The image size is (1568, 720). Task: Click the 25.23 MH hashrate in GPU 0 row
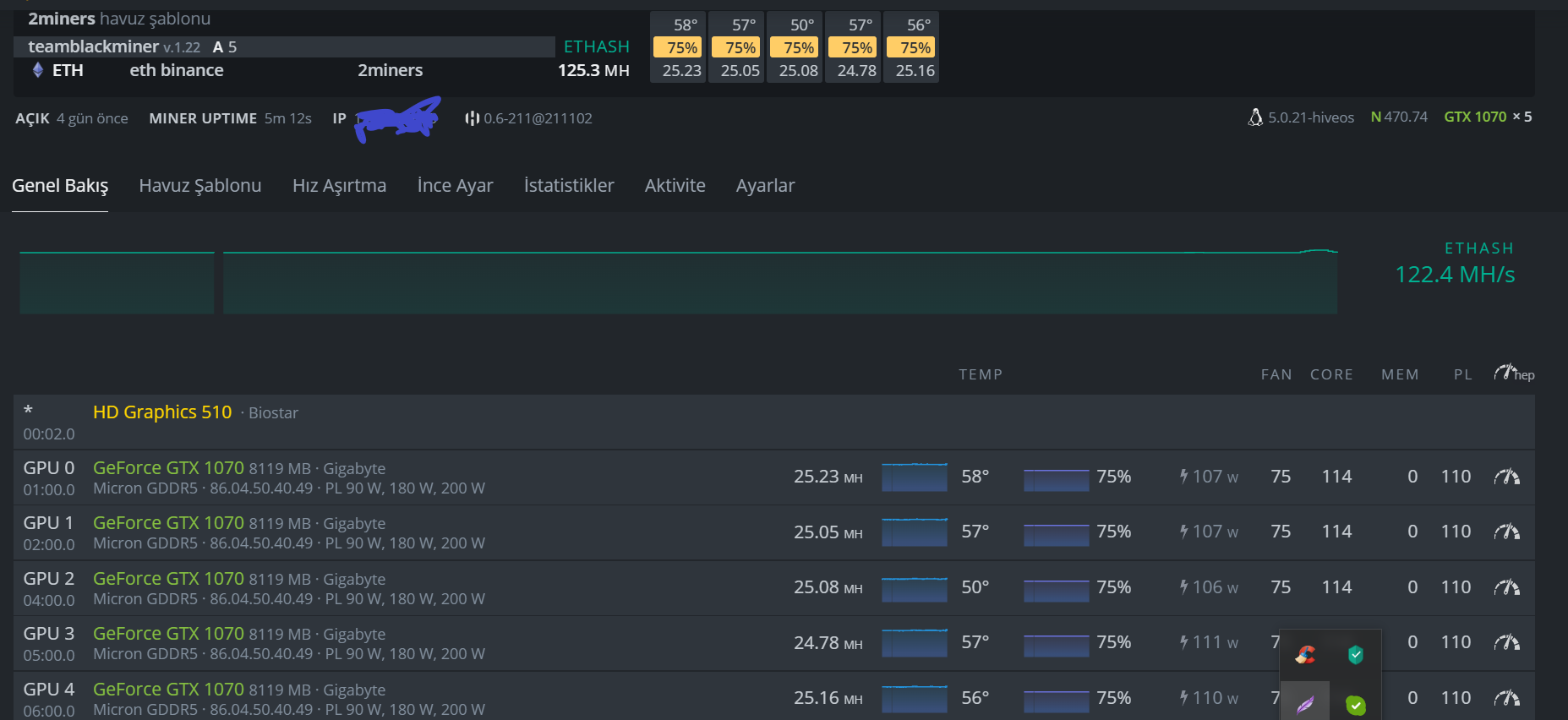(x=828, y=477)
